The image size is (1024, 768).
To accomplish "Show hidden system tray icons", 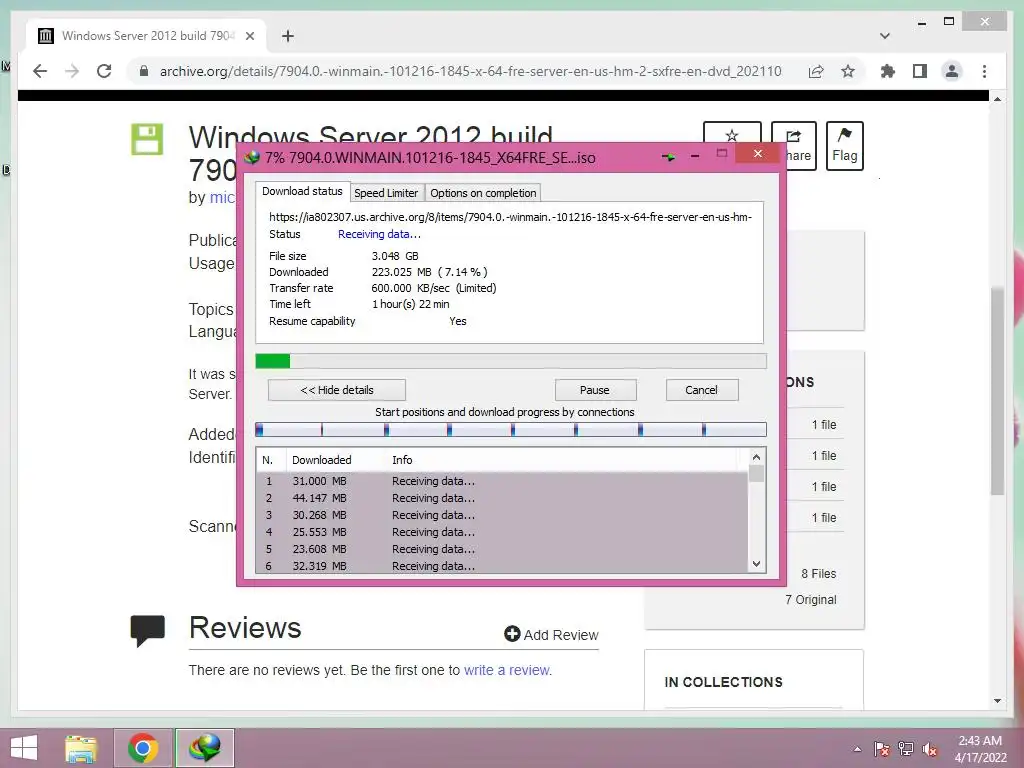I will point(857,749).
